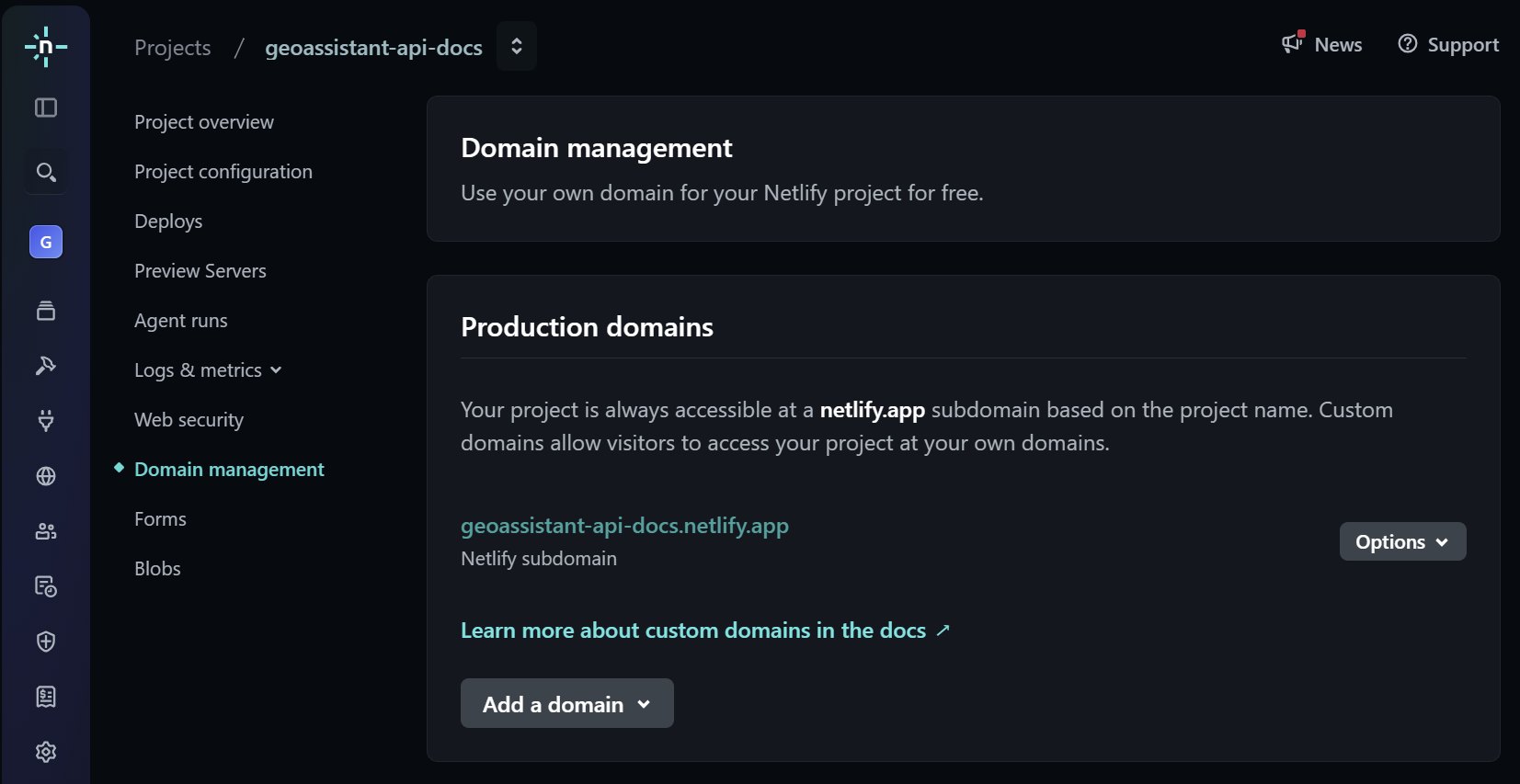Select the G team avatar
The image size is (1520, 784).
[x=46, y=242]
